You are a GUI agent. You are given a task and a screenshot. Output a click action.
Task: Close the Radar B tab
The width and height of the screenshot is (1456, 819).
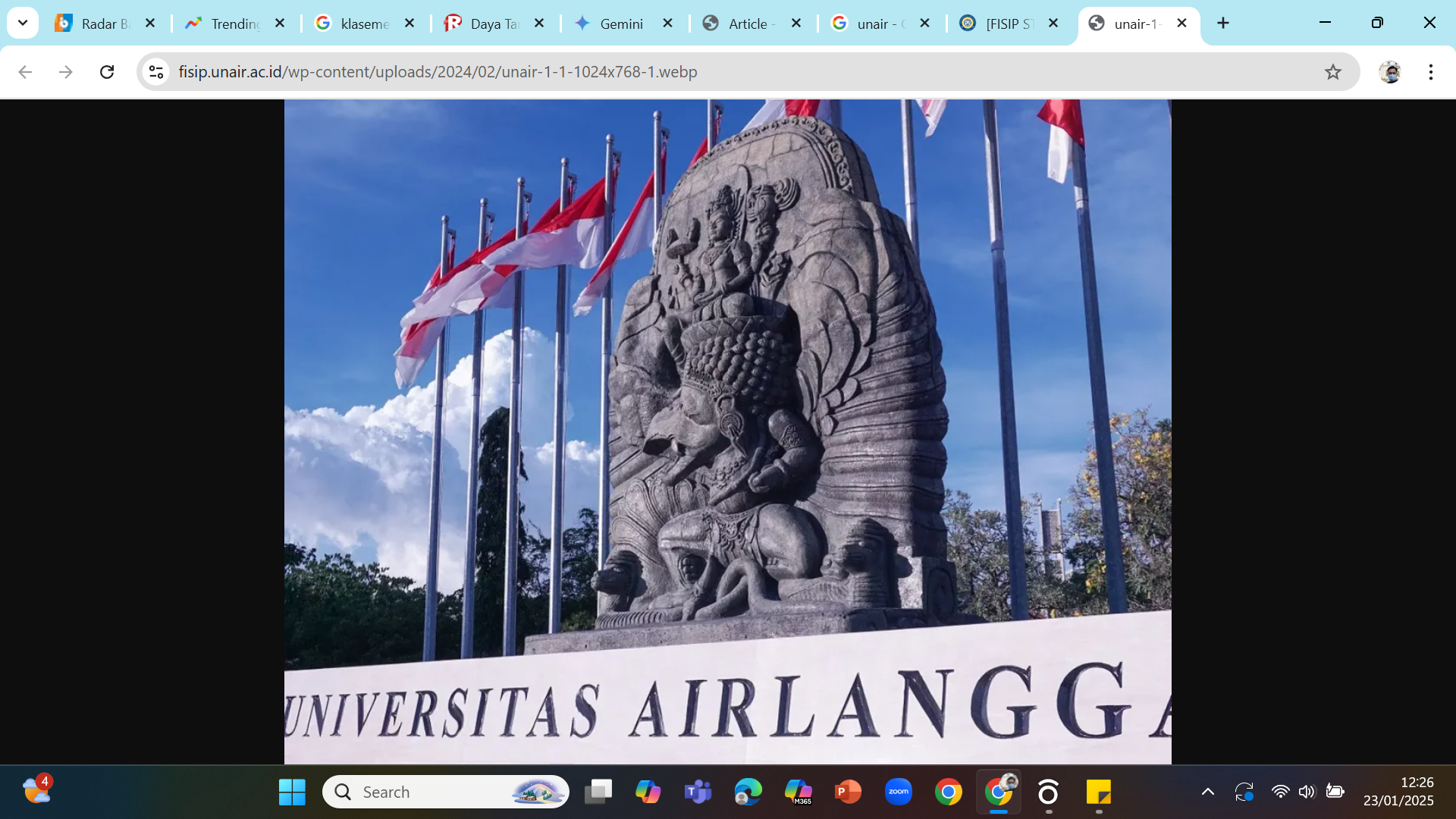(x=150, y=24)
